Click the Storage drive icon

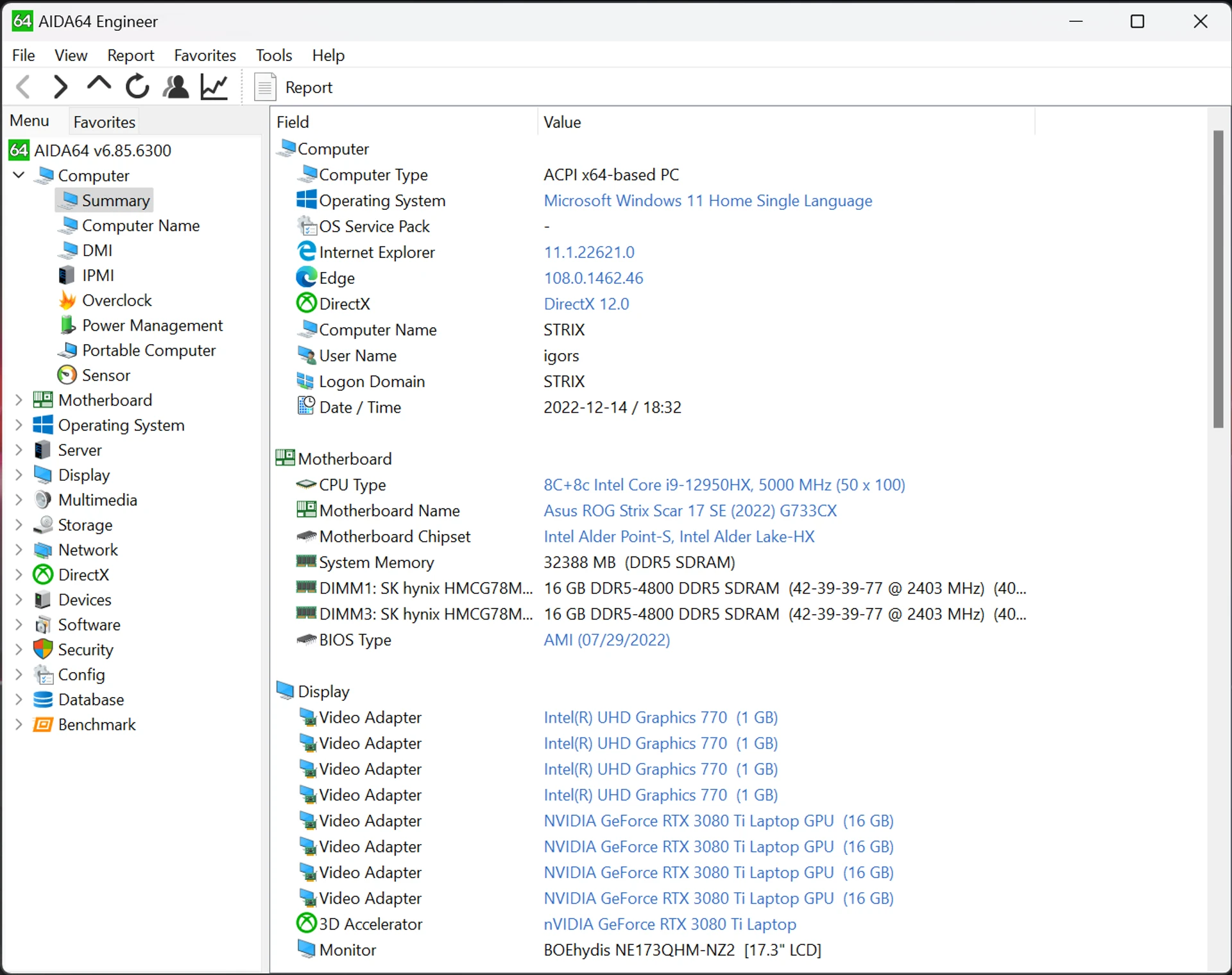(43, 525)
